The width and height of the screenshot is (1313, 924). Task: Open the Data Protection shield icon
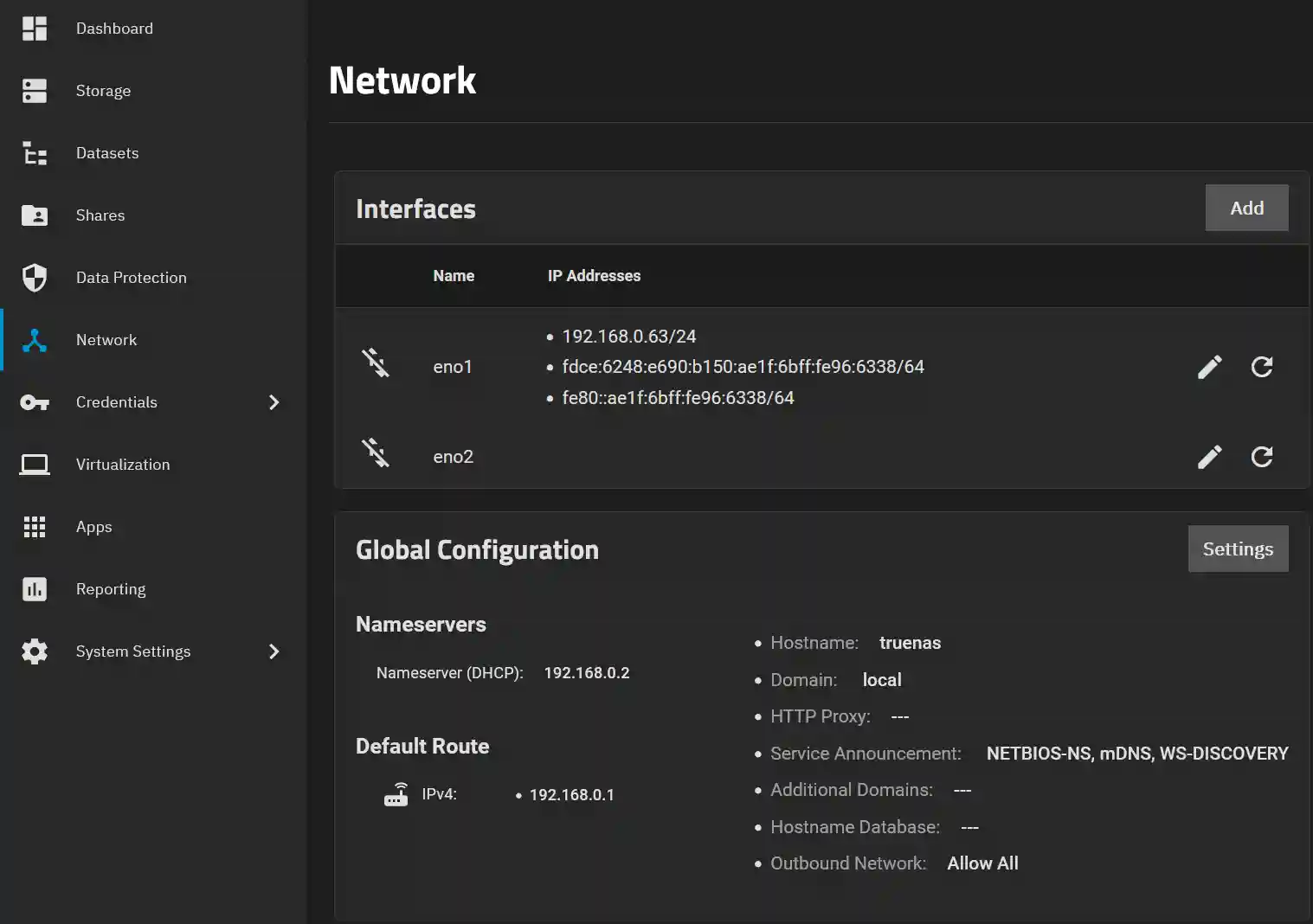tap(35, 277)
